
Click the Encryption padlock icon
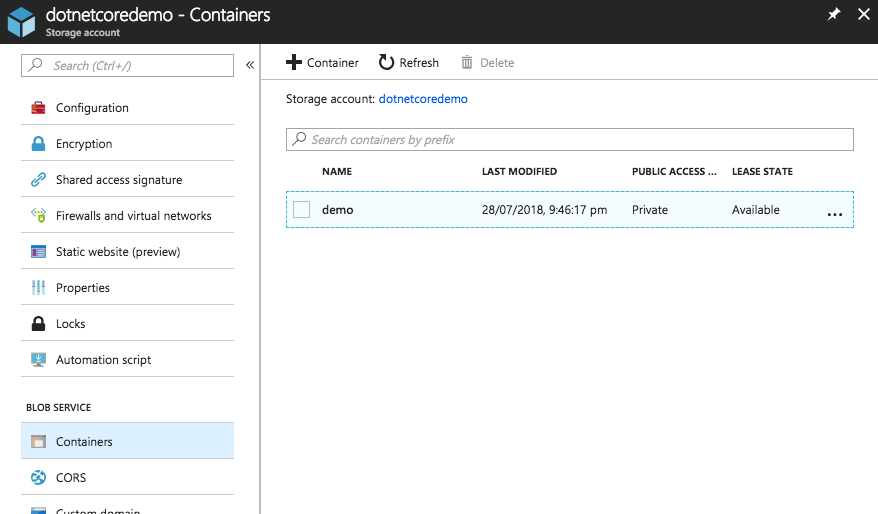[x=38, y=144]
